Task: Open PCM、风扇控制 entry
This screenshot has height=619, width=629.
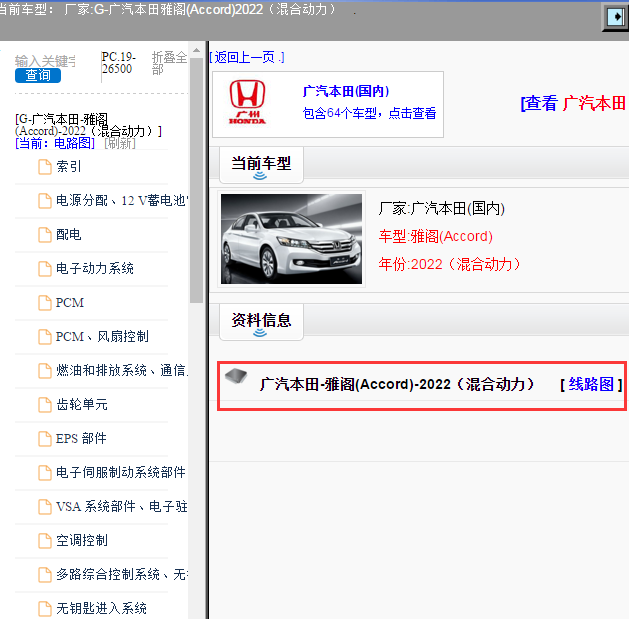Action: (x=102, y=336)
